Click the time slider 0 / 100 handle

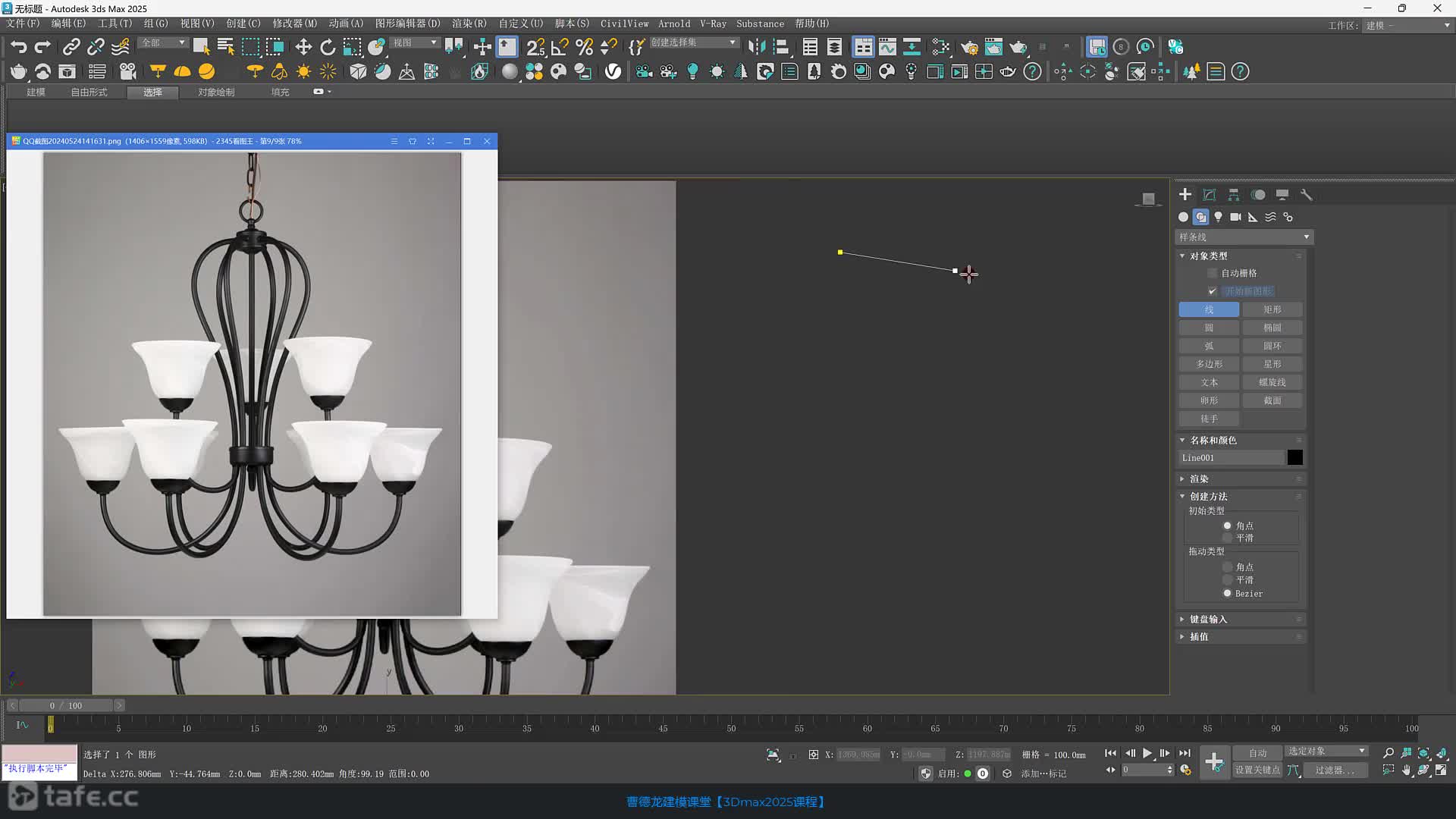click(x=65, y=705)
